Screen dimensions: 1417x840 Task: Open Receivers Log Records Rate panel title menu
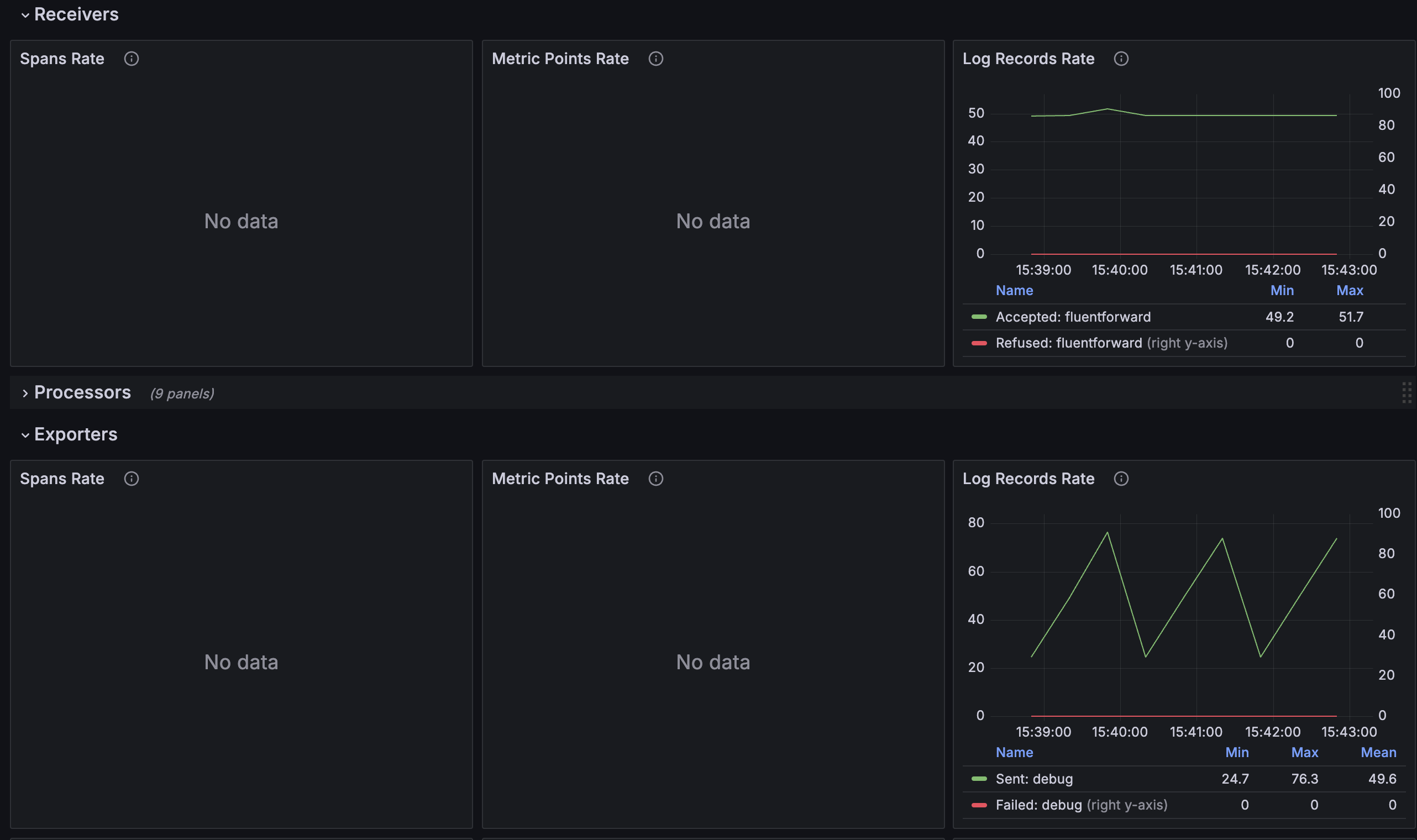(x=1028, y=59)
